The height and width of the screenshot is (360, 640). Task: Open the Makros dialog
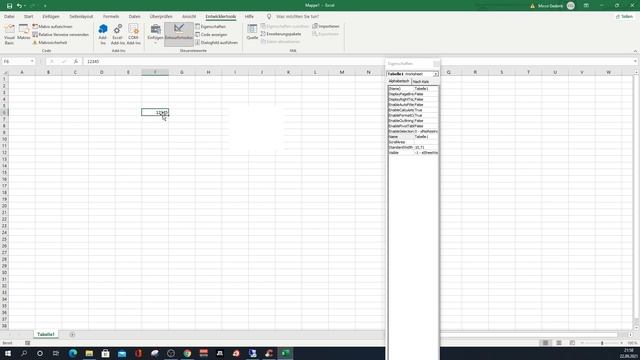[x=24, y=33]
